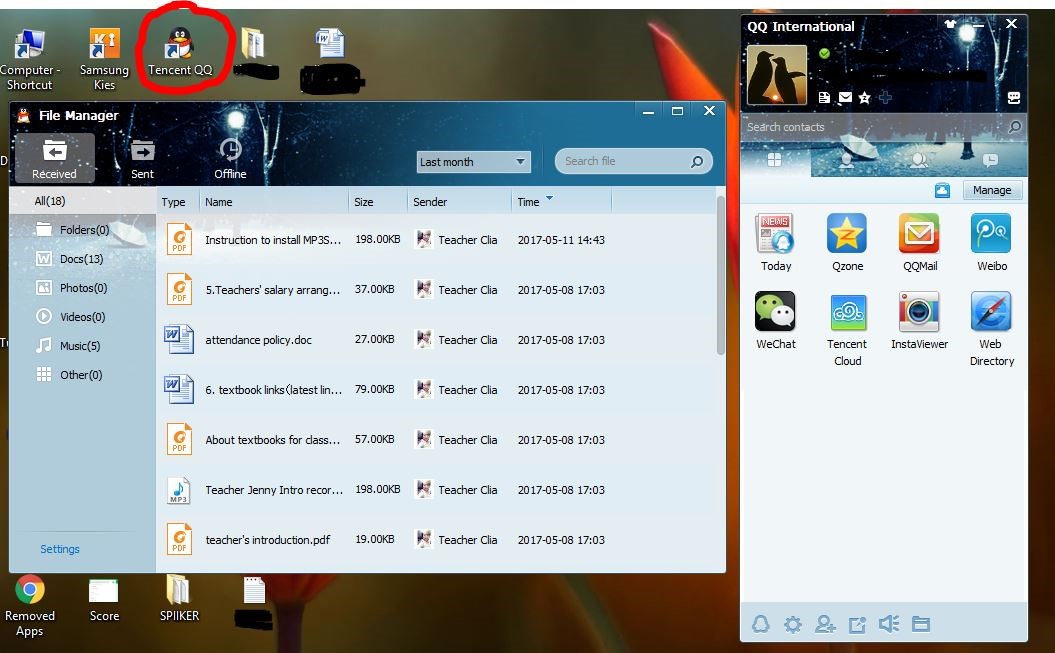Sort files by Time column arrow

click(x=549, y=199)
